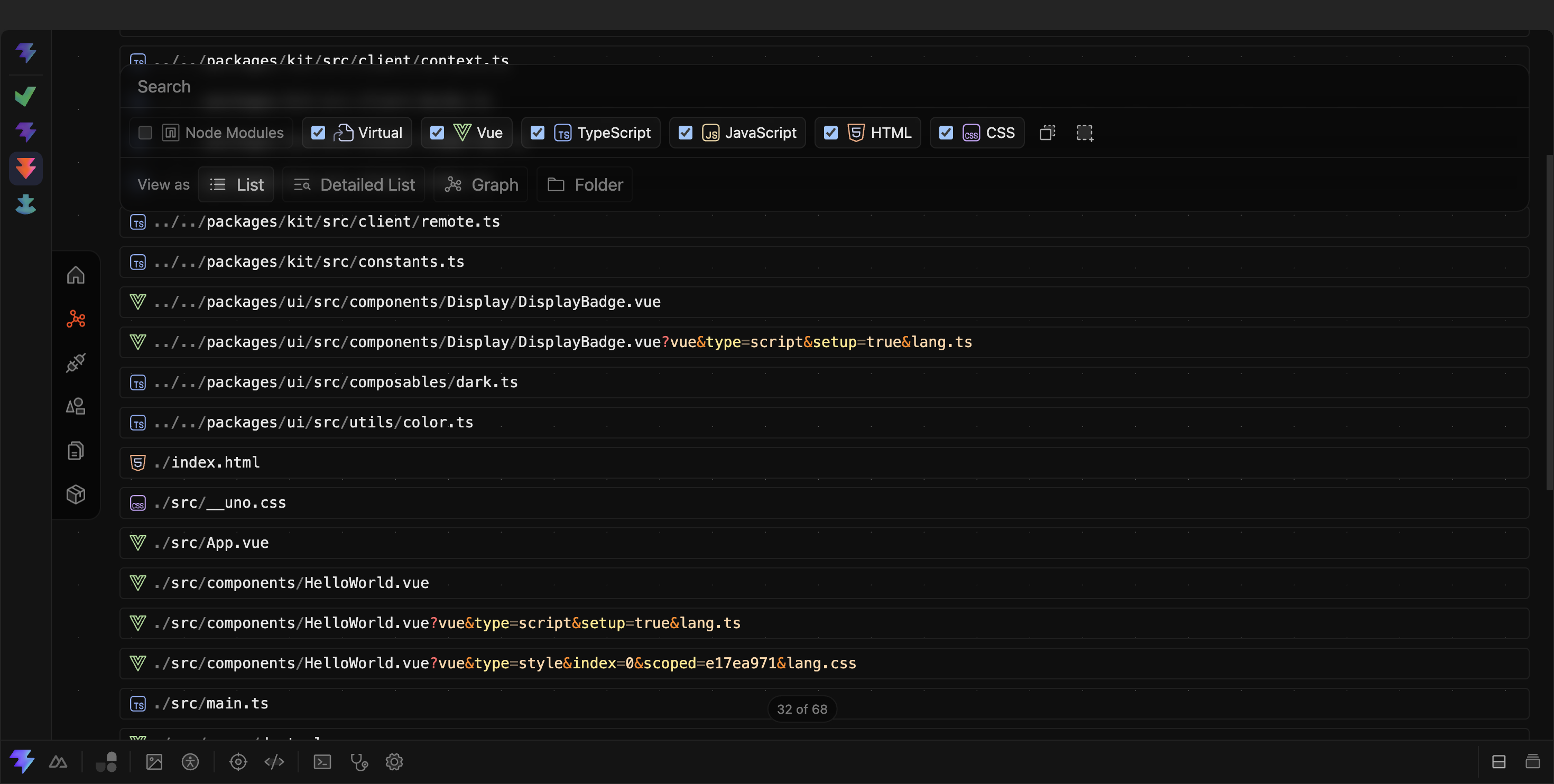Click the Vite DevTools logo in bottom bar

(x=22, y=761)
